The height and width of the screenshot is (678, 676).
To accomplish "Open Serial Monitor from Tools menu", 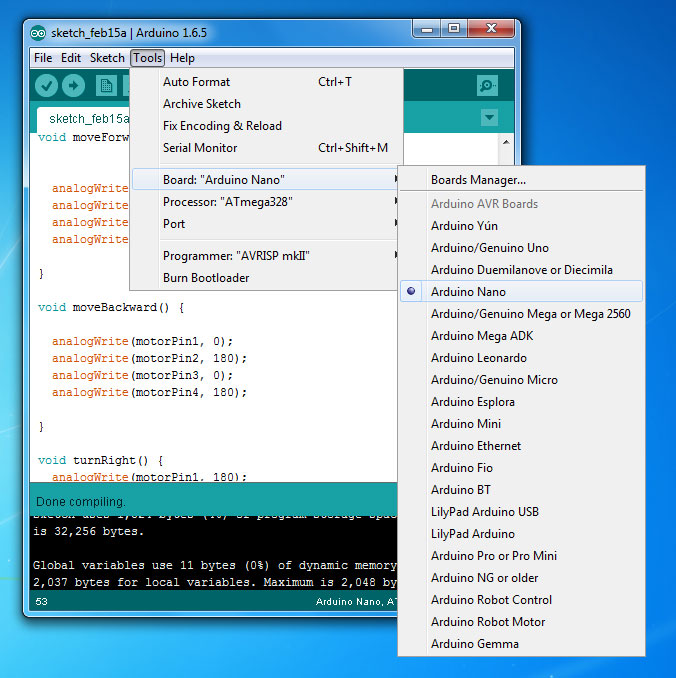I will [265, 148].
